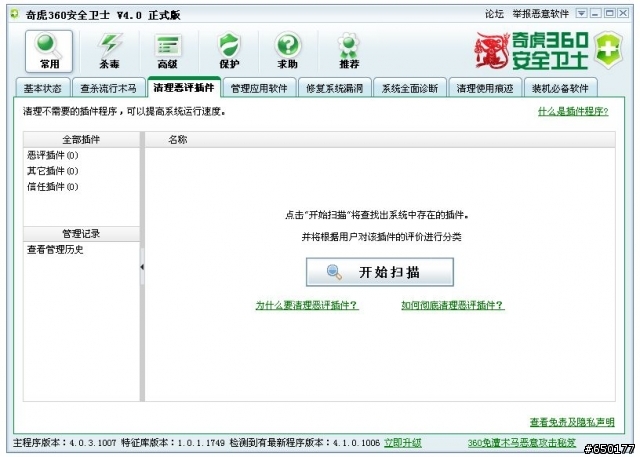Click the red tiger logo emblem
Viewport: 640px width, 457px height.
[492, 51]
